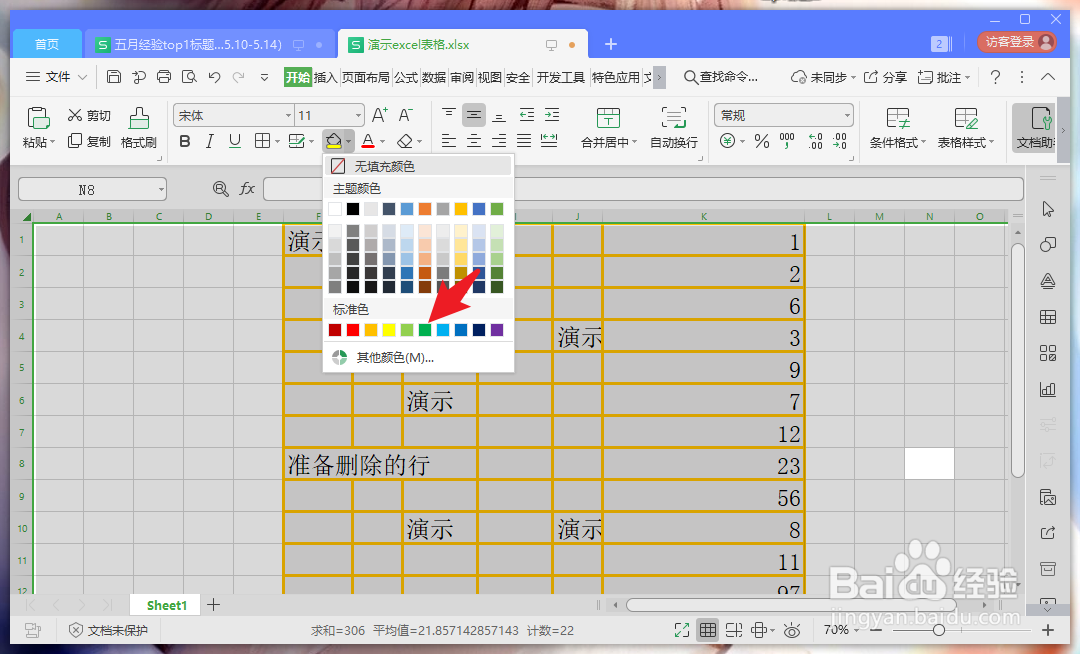The image size is (1080, 654).
Task: Pick the green standard color swatch
Action: (x=425, y=330)
